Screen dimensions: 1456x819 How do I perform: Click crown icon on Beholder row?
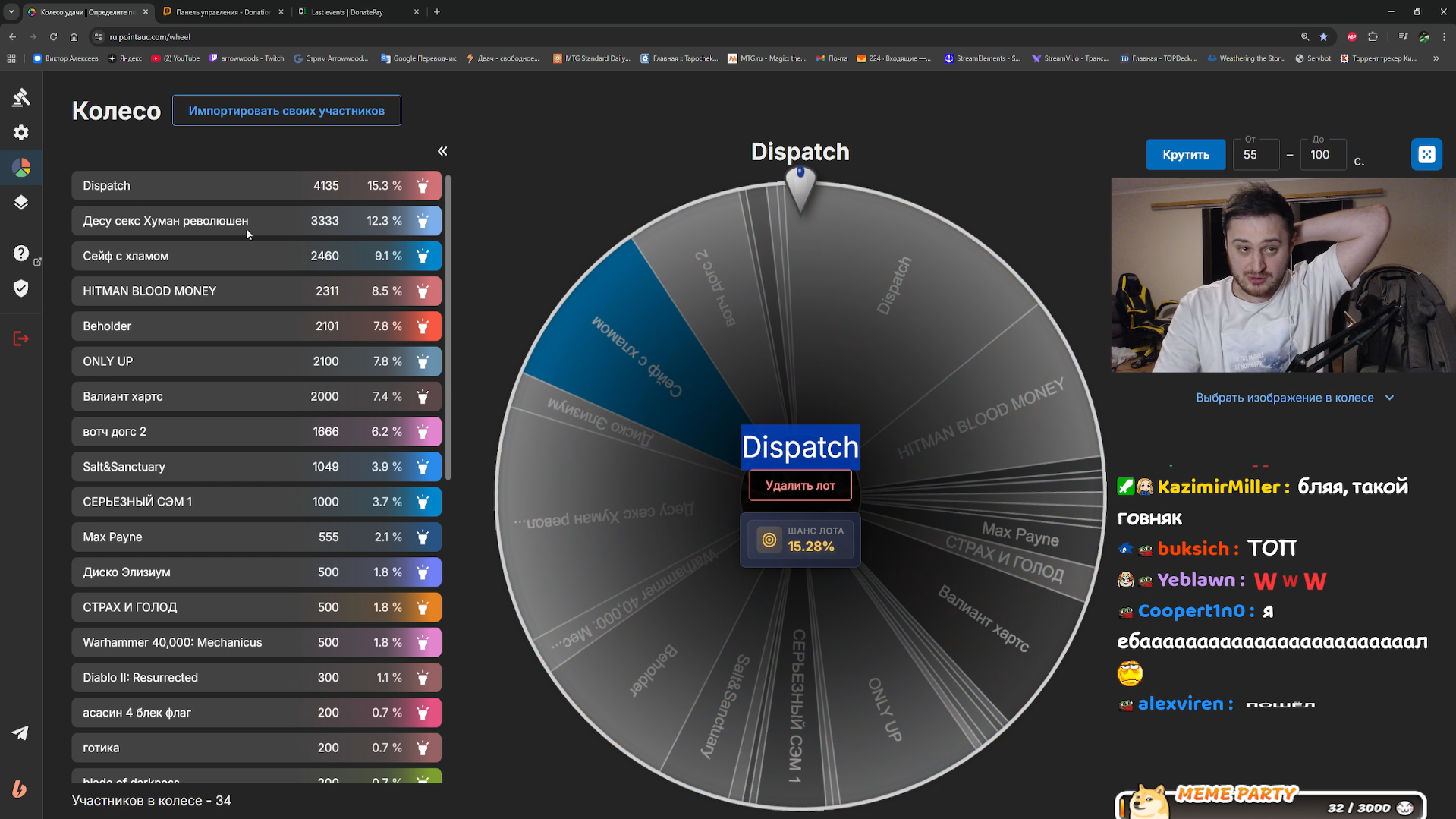pyautogui.click(x=423, y=326)
